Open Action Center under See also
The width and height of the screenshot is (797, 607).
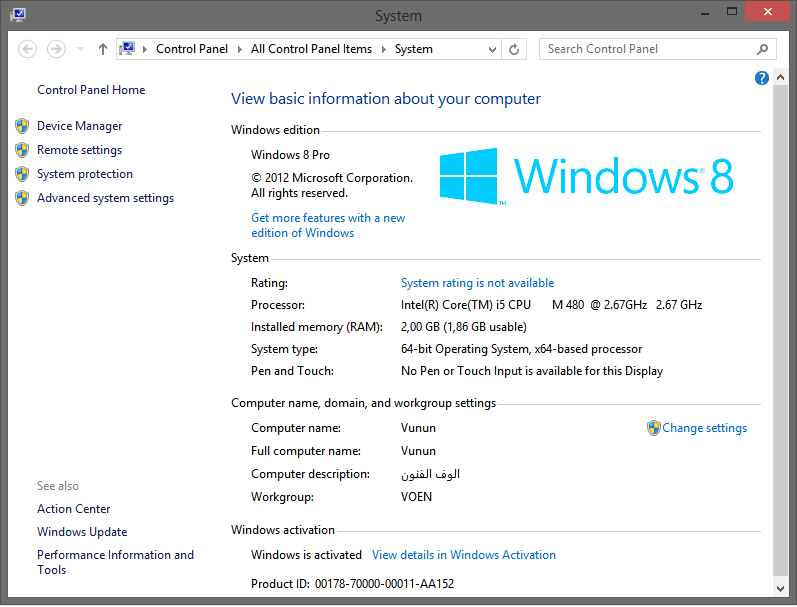pyautogui.click(x=73, y=509)
